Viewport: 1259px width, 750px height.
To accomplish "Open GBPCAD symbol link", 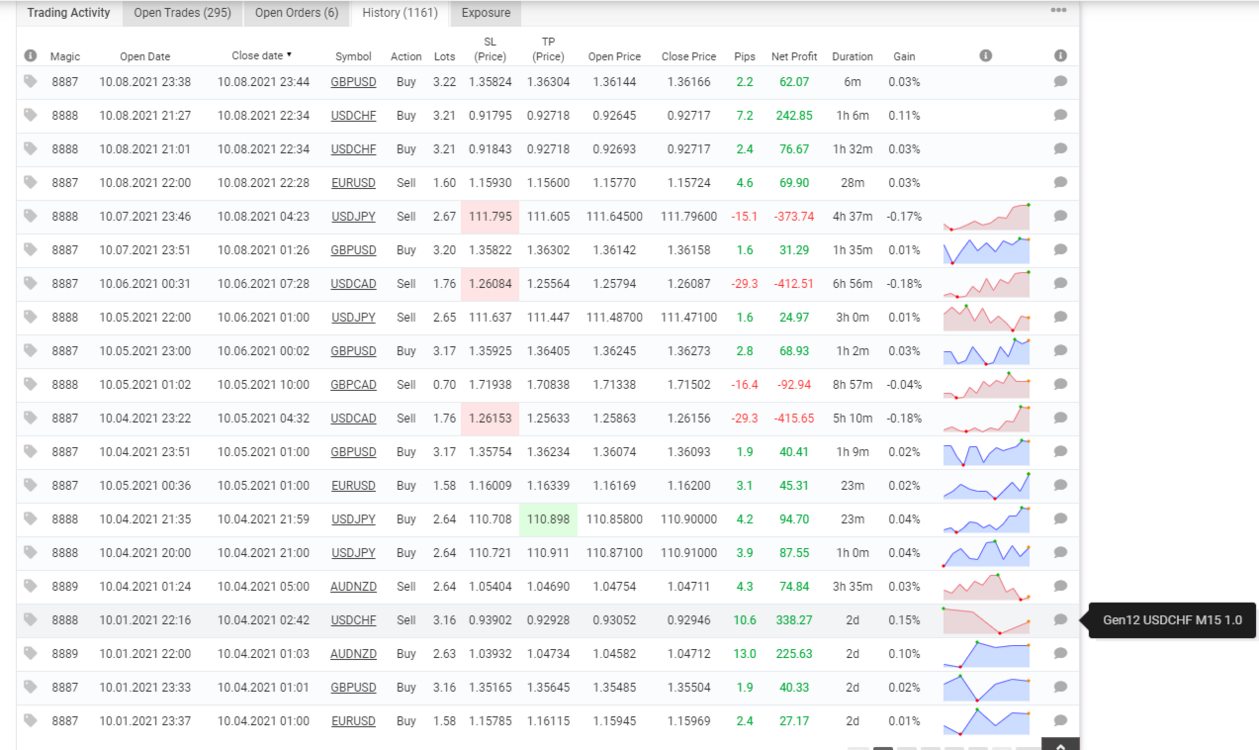I will 353,385.
